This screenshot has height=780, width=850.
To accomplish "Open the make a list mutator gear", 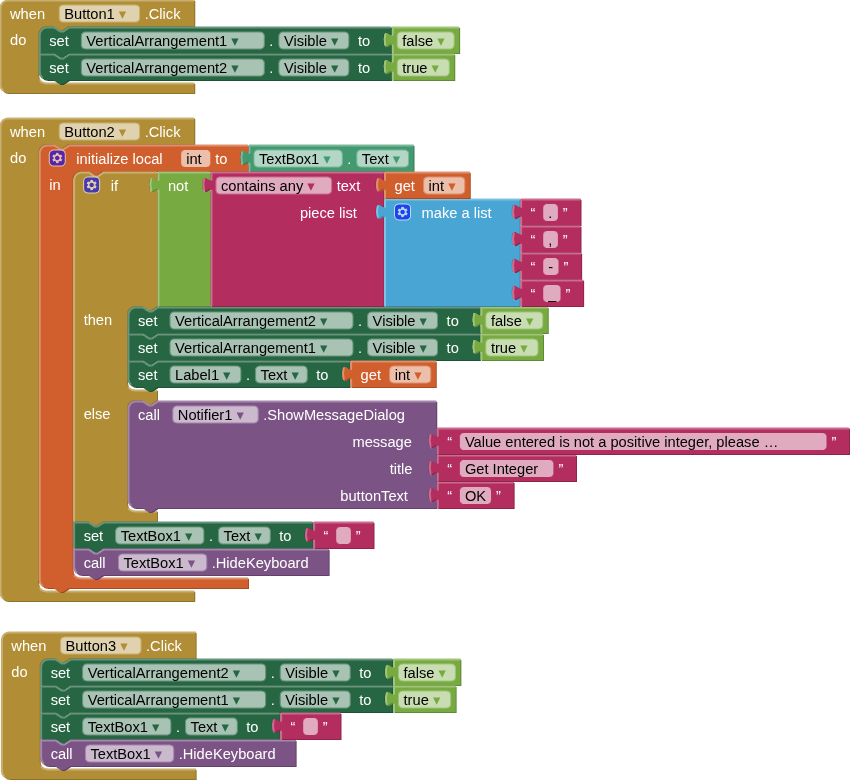I will point(402,212).
